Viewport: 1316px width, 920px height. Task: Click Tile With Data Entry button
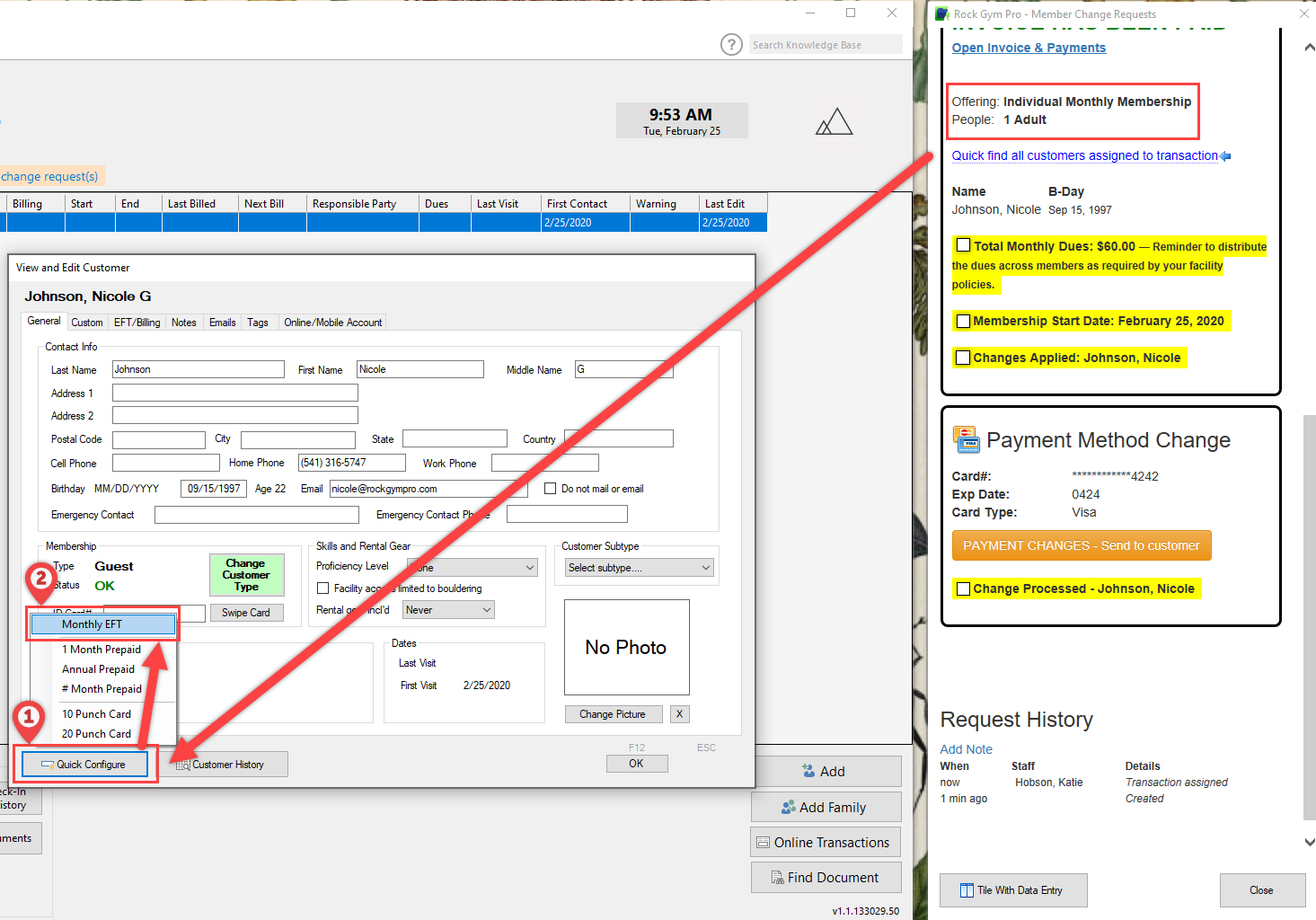pos(1013,890)
